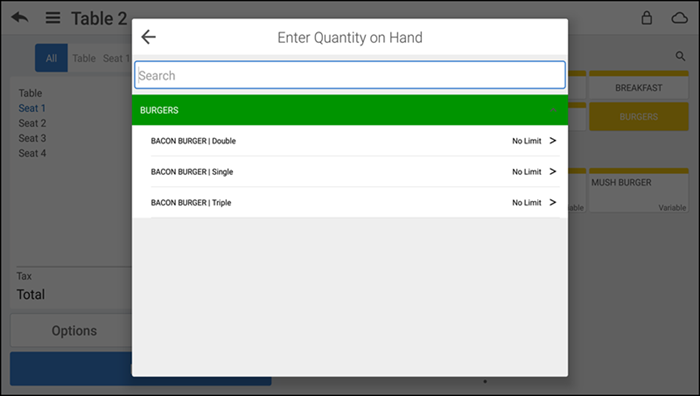Select Seat 4 in the order list
The image size is (700, 396).
32,153
